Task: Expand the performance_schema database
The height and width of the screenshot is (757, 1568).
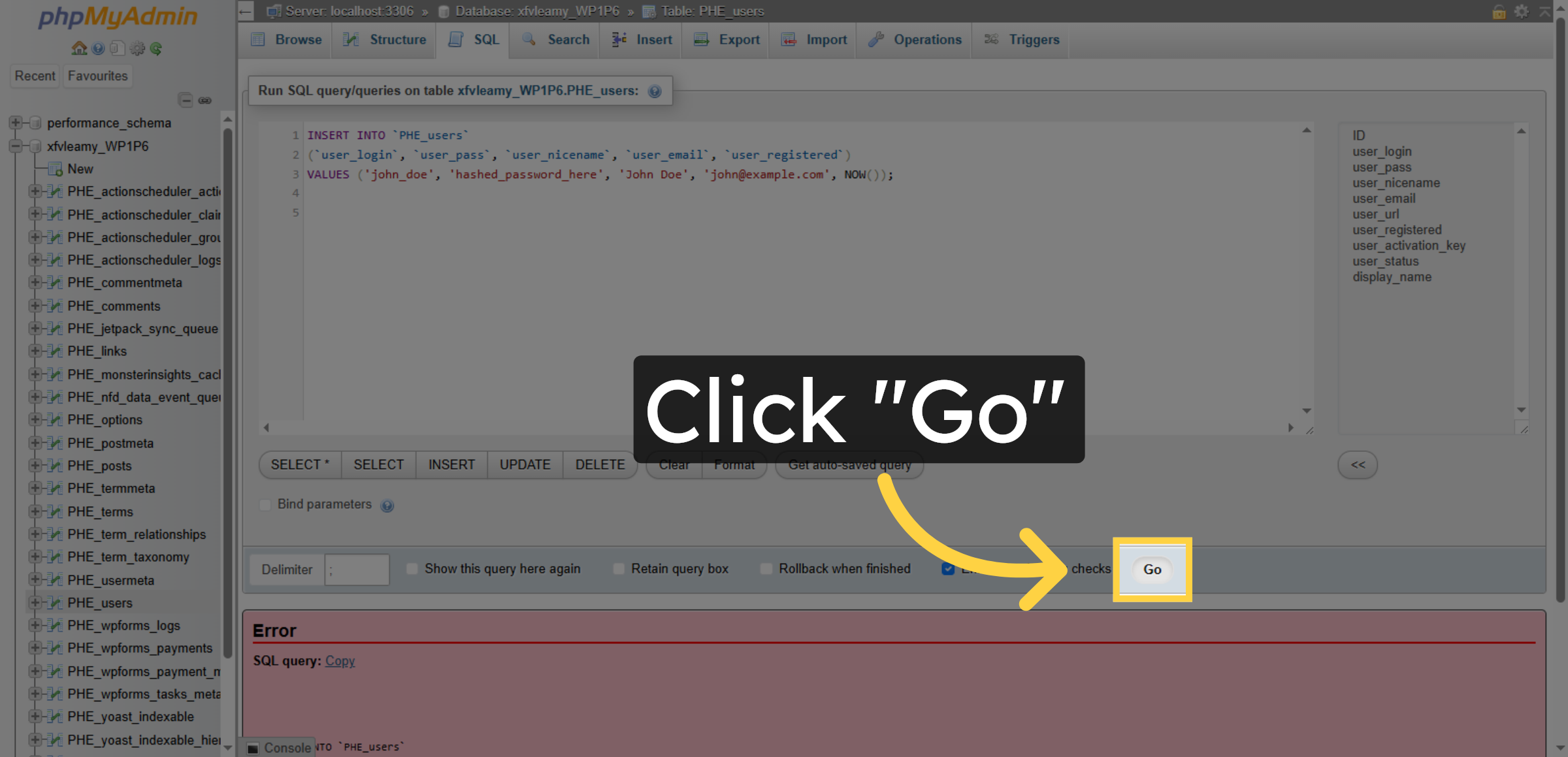Action: tap(16, 123)
